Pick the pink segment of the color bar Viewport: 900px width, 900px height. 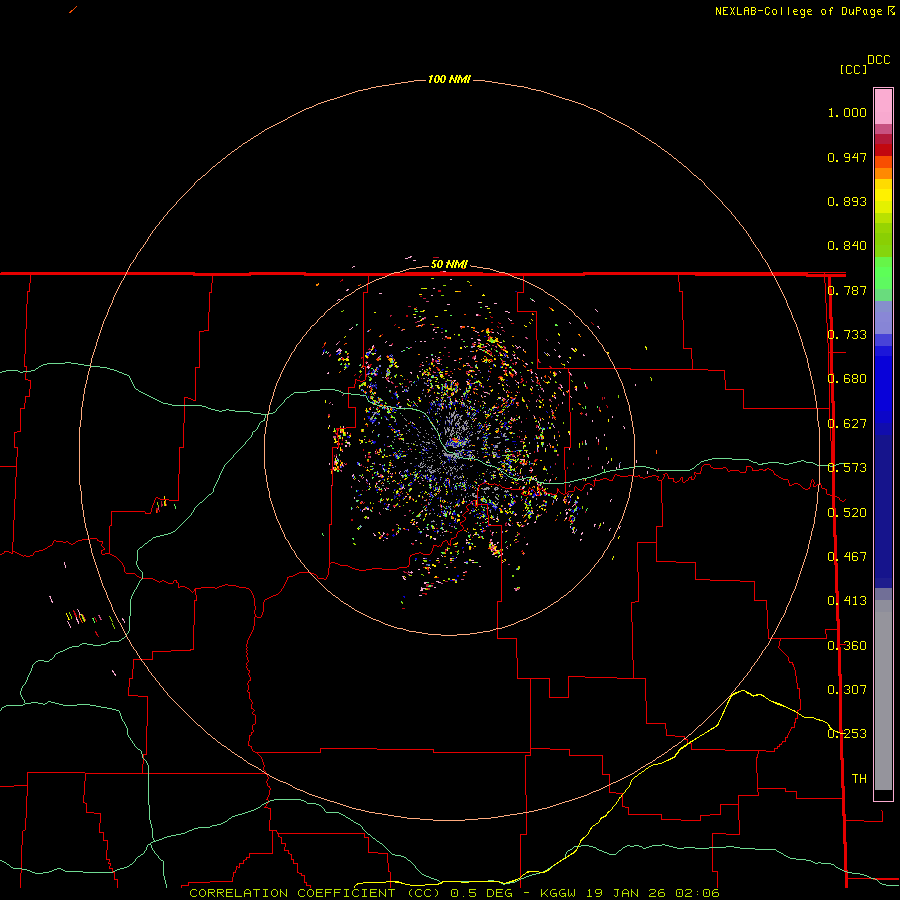pyautogui.click(x=883, y=107)
